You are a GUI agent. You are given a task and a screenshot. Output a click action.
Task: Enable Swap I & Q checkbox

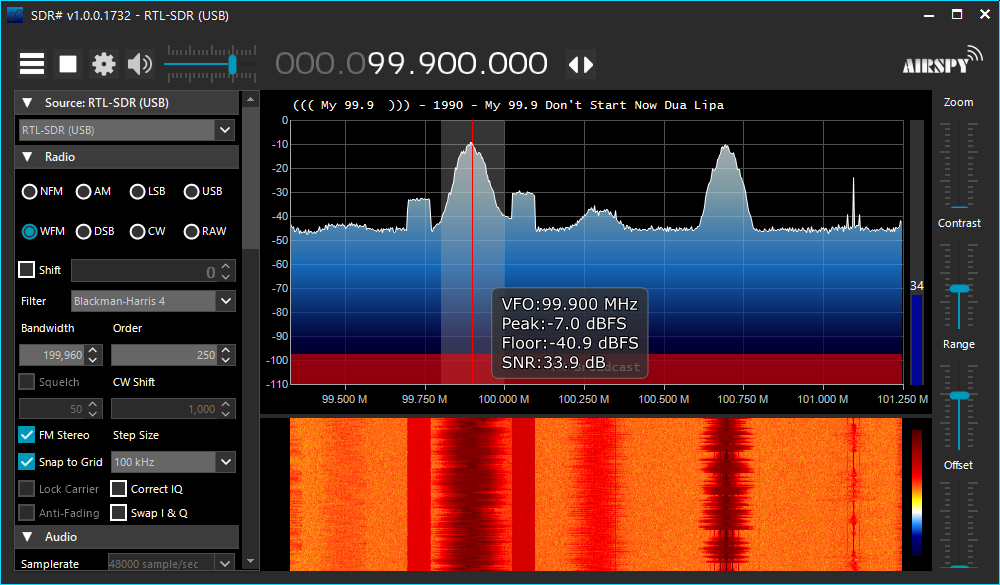point(119,513)
